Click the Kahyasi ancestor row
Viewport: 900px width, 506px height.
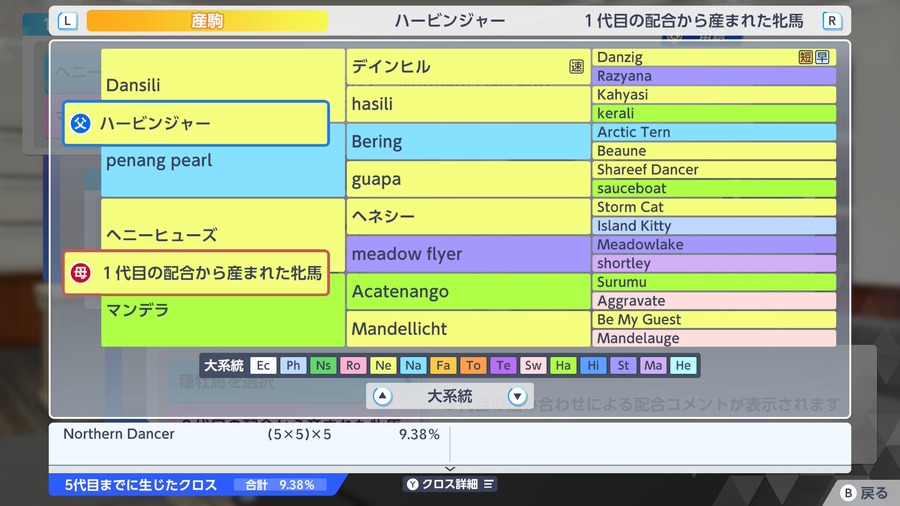[x=714, y=95]
